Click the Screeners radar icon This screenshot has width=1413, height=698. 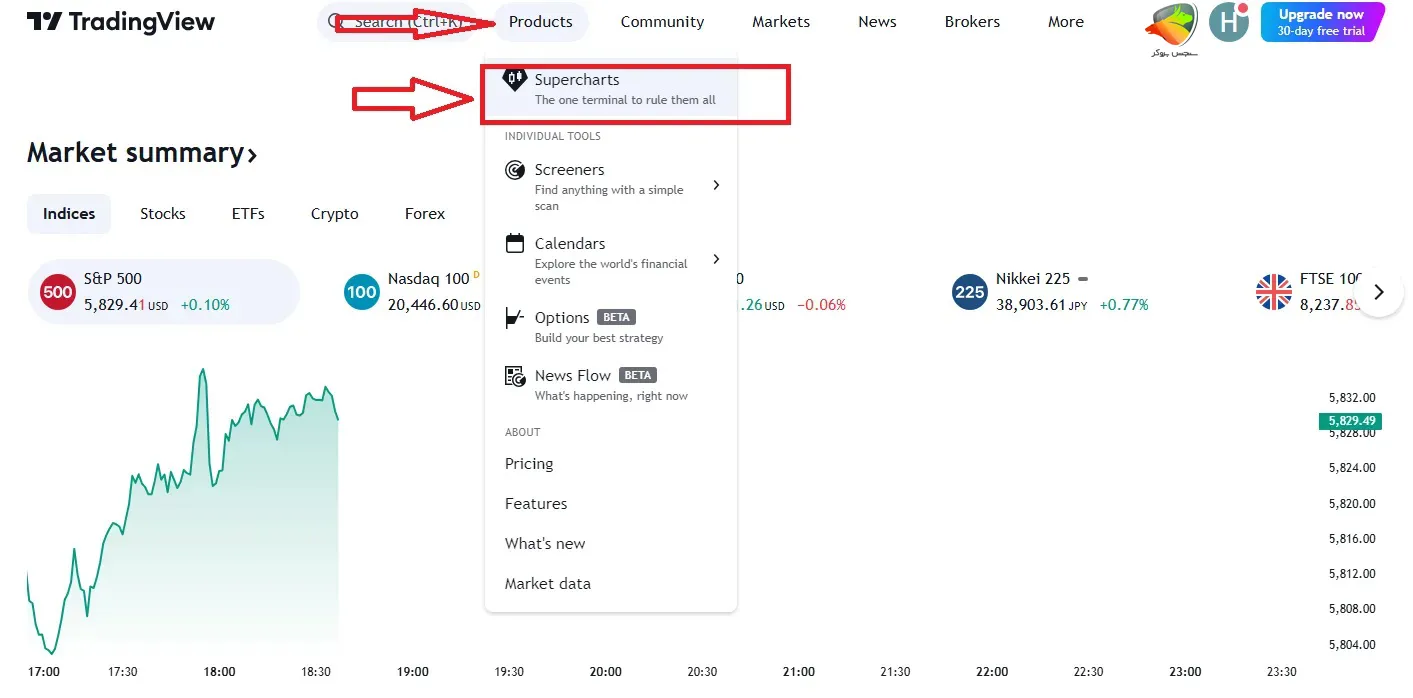click(515, 170)
